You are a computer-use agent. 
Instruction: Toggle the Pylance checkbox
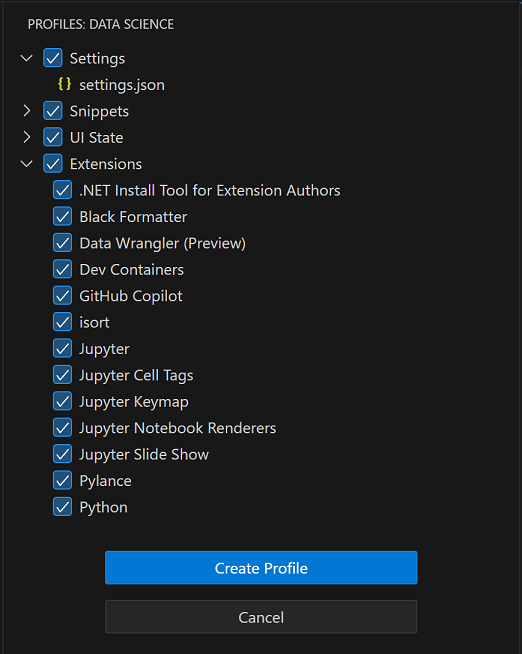[x=63, y=480]
